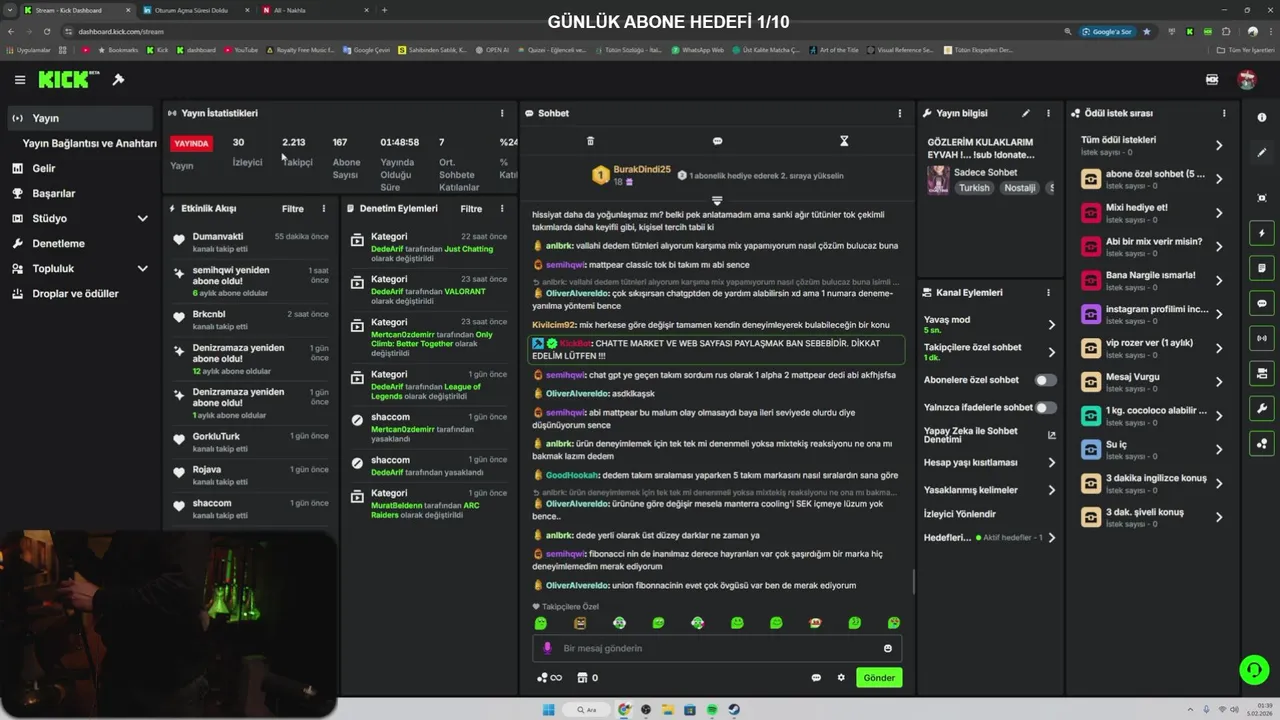Open the hamburger menu beside Kick logo

pyautogui.click(x=20, y=80)
